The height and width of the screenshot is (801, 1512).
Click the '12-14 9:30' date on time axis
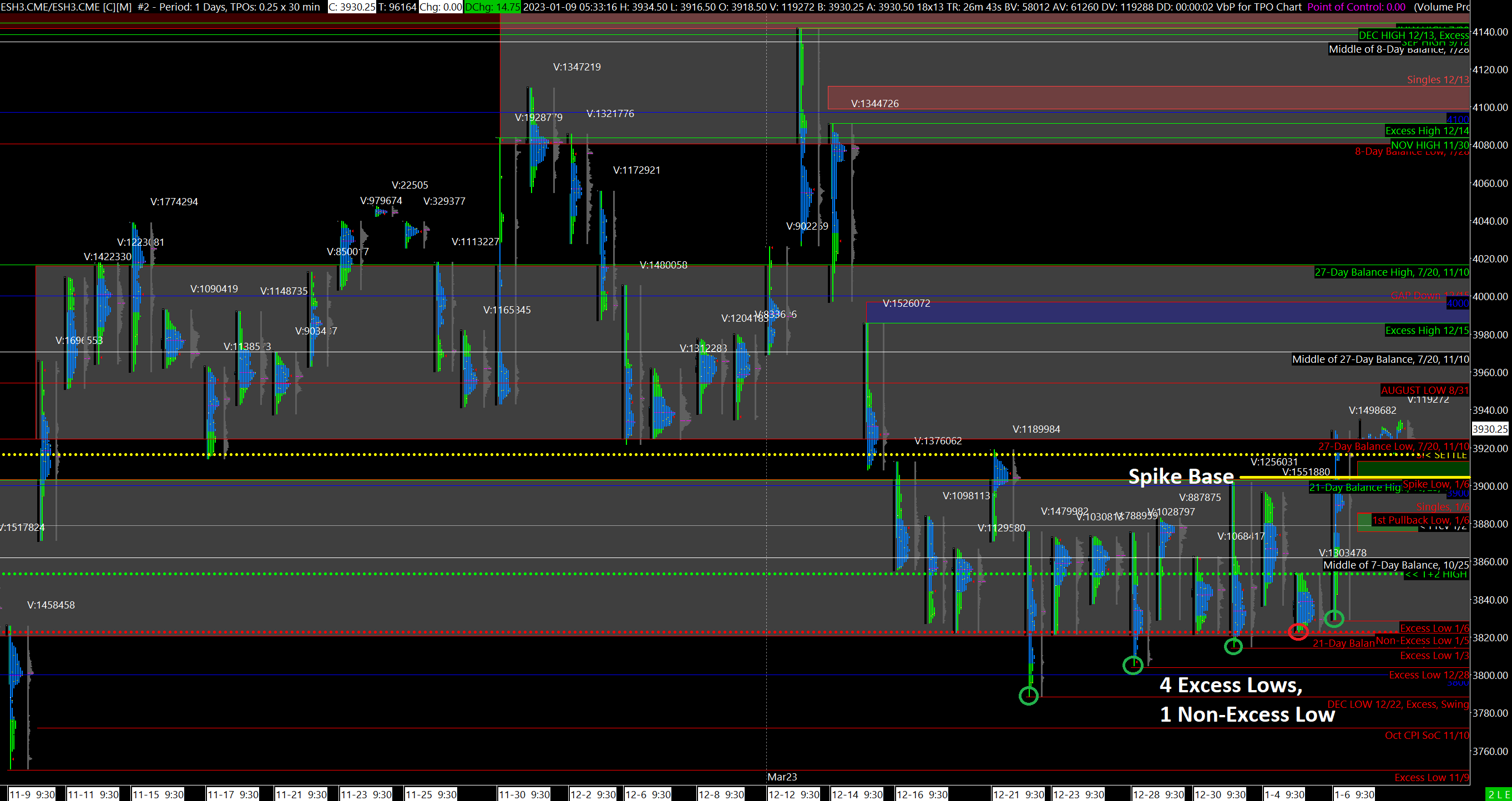pyautogui.click(x=857, y=794)
